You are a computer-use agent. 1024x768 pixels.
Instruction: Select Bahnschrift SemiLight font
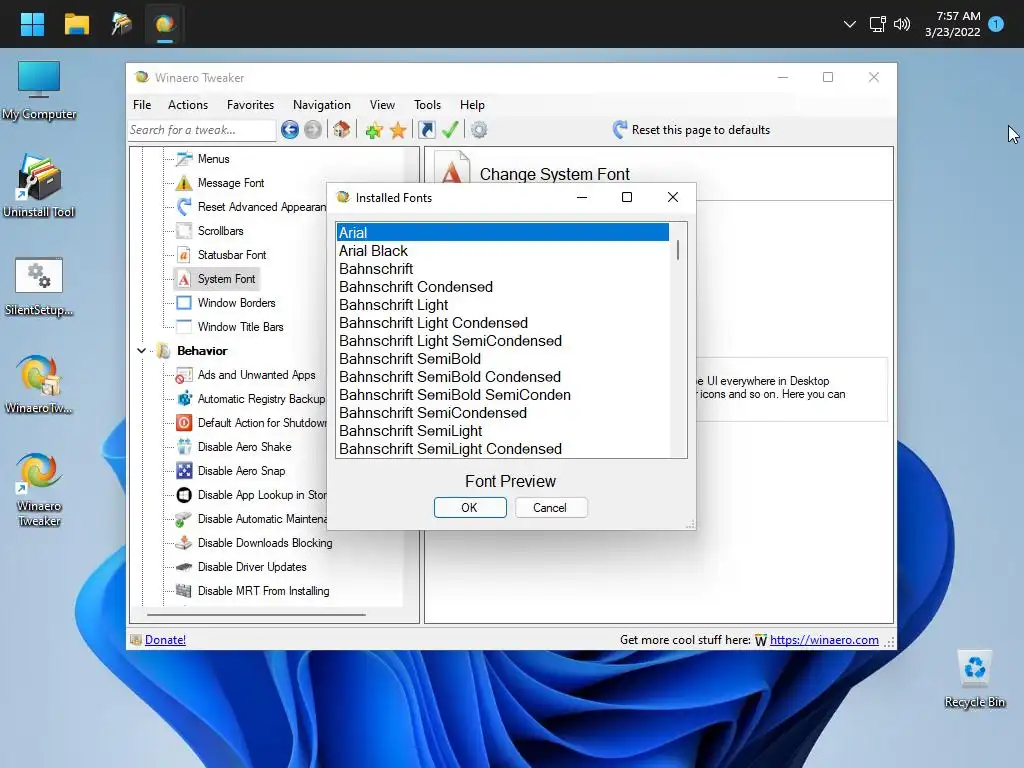tap(502, 431)
